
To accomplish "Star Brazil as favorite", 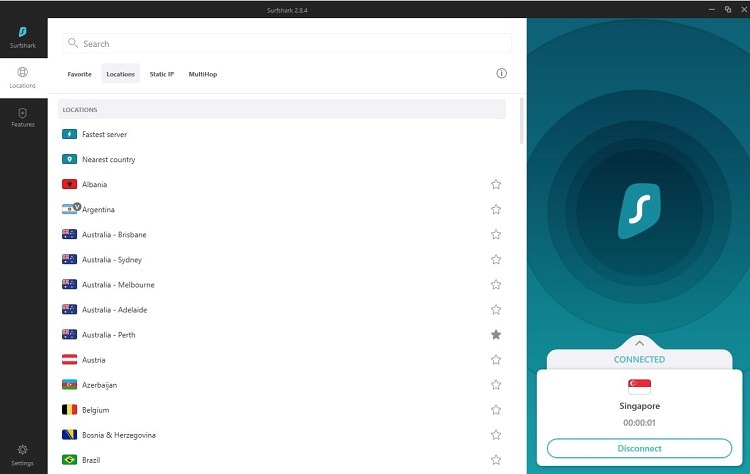I will click(496, 460).
